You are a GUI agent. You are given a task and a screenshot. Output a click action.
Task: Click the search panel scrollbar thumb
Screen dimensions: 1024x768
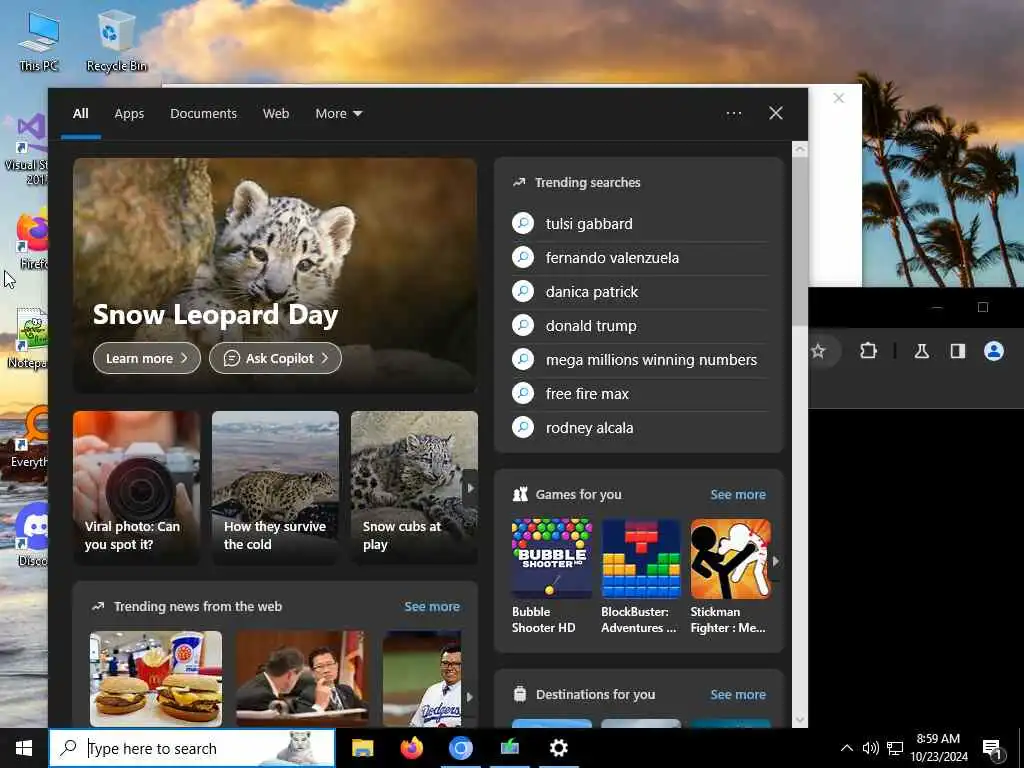click(799, 240)
